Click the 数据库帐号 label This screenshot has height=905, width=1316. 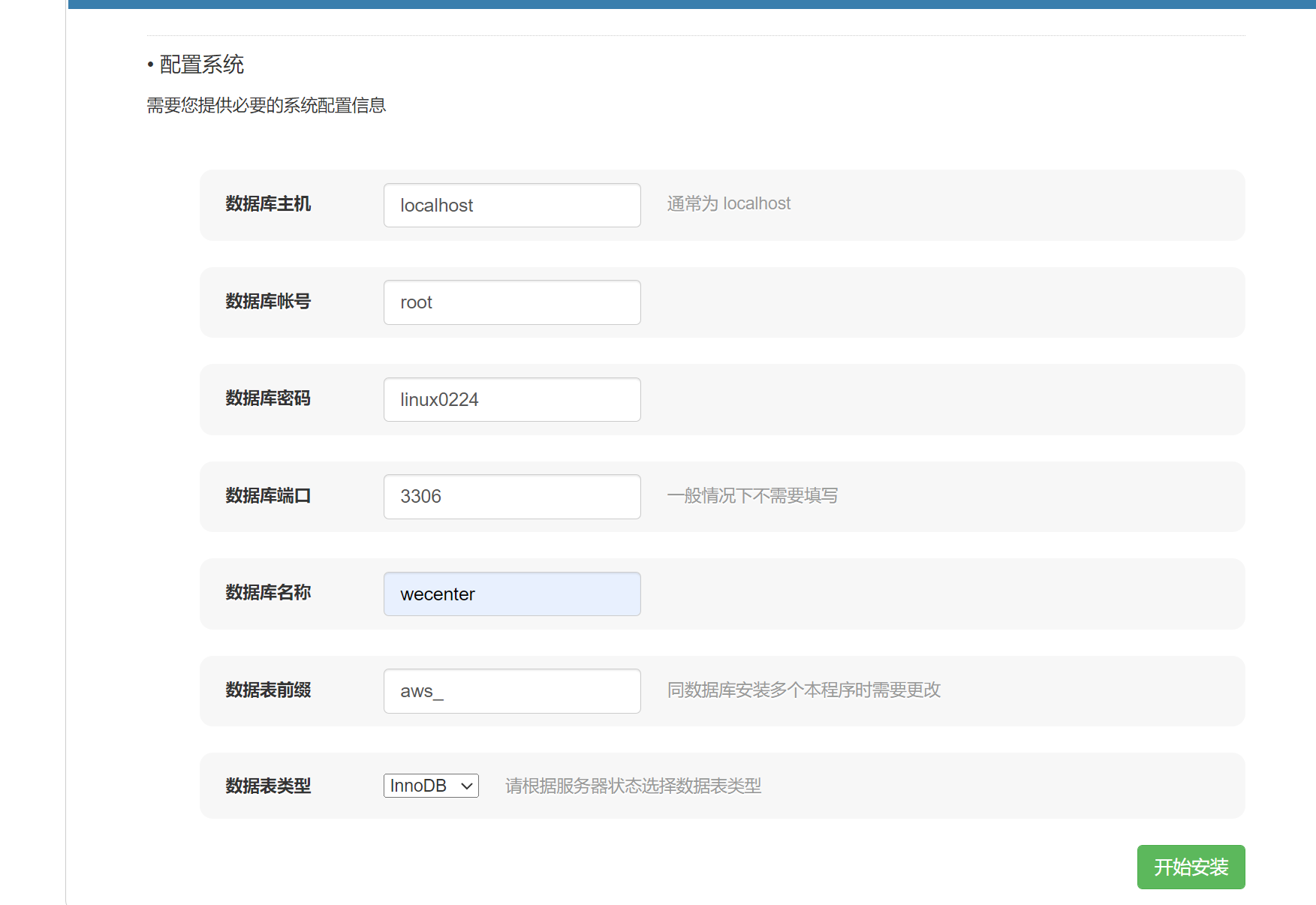tap(268, 302)
